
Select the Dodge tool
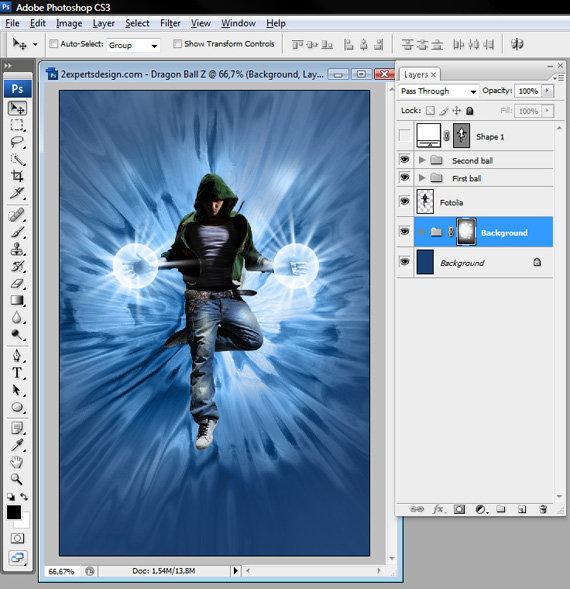coord(17,334)
